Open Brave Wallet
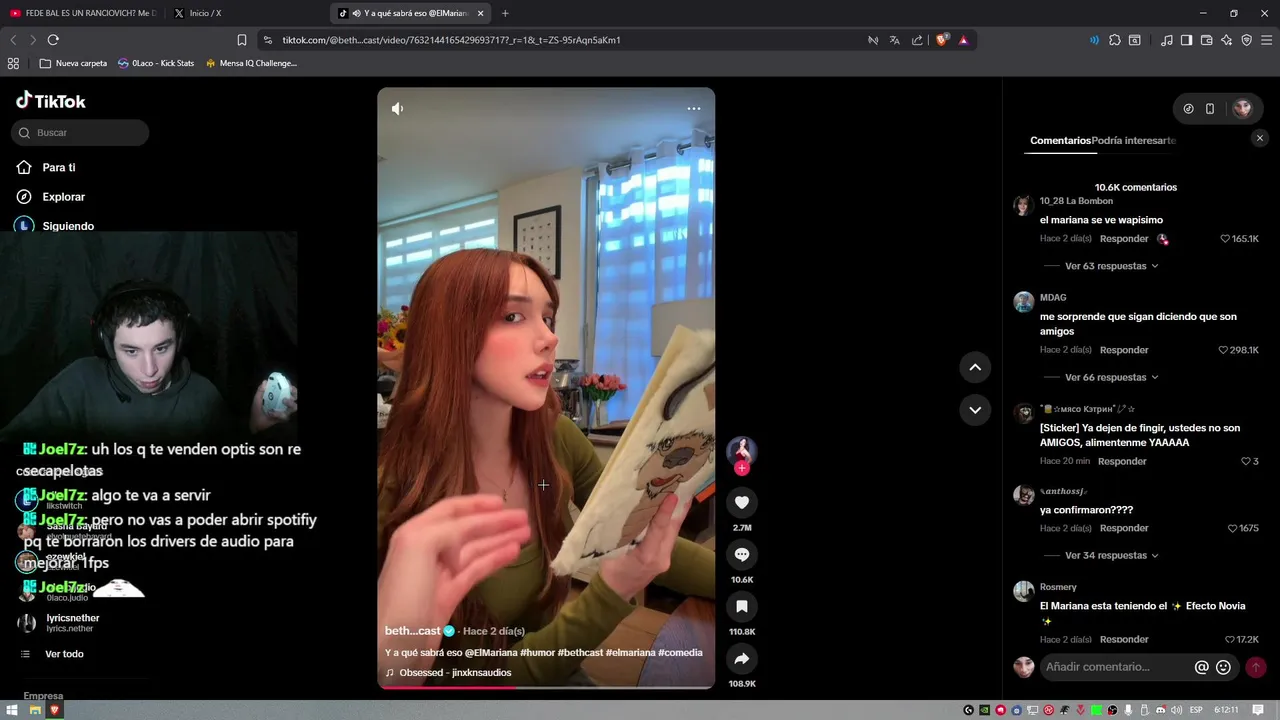Screen dimensions: 1280x720 tap(1206, 40)
